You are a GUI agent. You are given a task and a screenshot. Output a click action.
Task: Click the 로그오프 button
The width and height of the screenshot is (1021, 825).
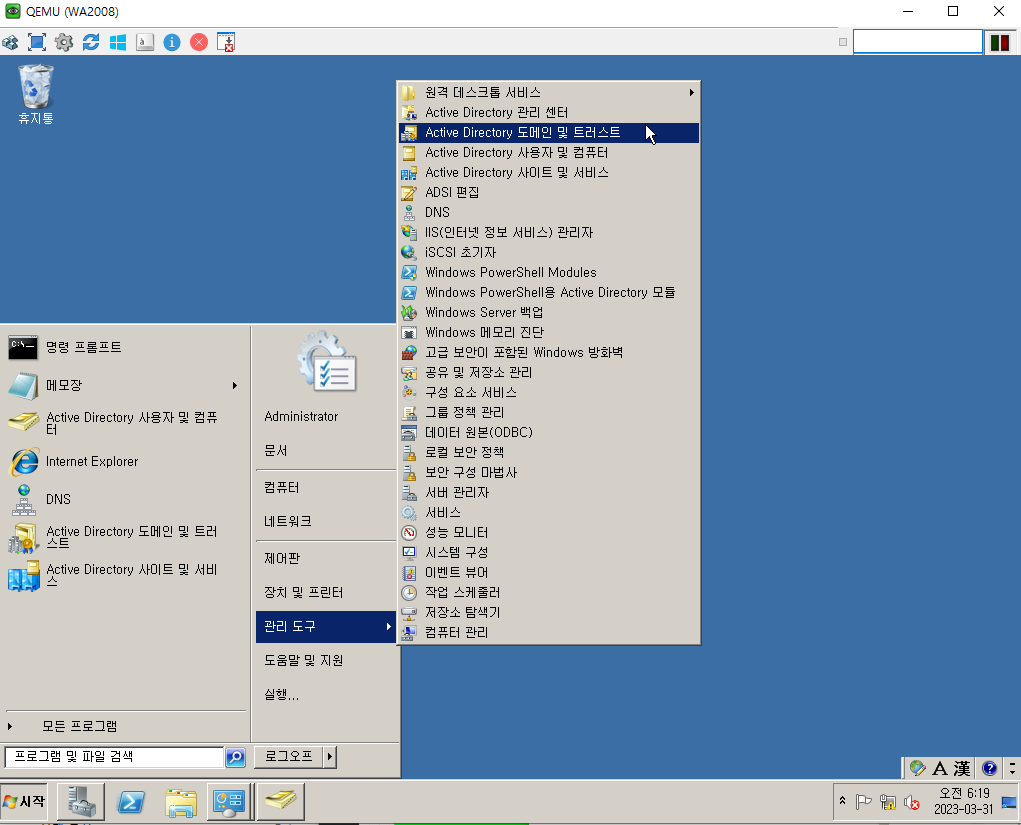(288, 757)
